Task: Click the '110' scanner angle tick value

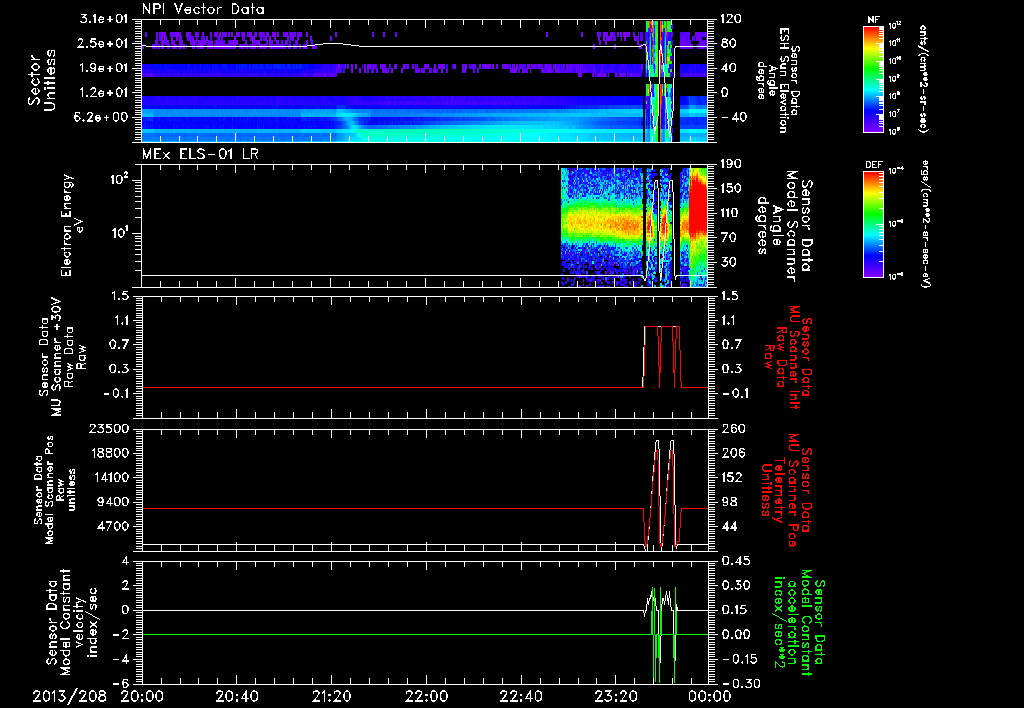Action: click(x=731, y=213)
